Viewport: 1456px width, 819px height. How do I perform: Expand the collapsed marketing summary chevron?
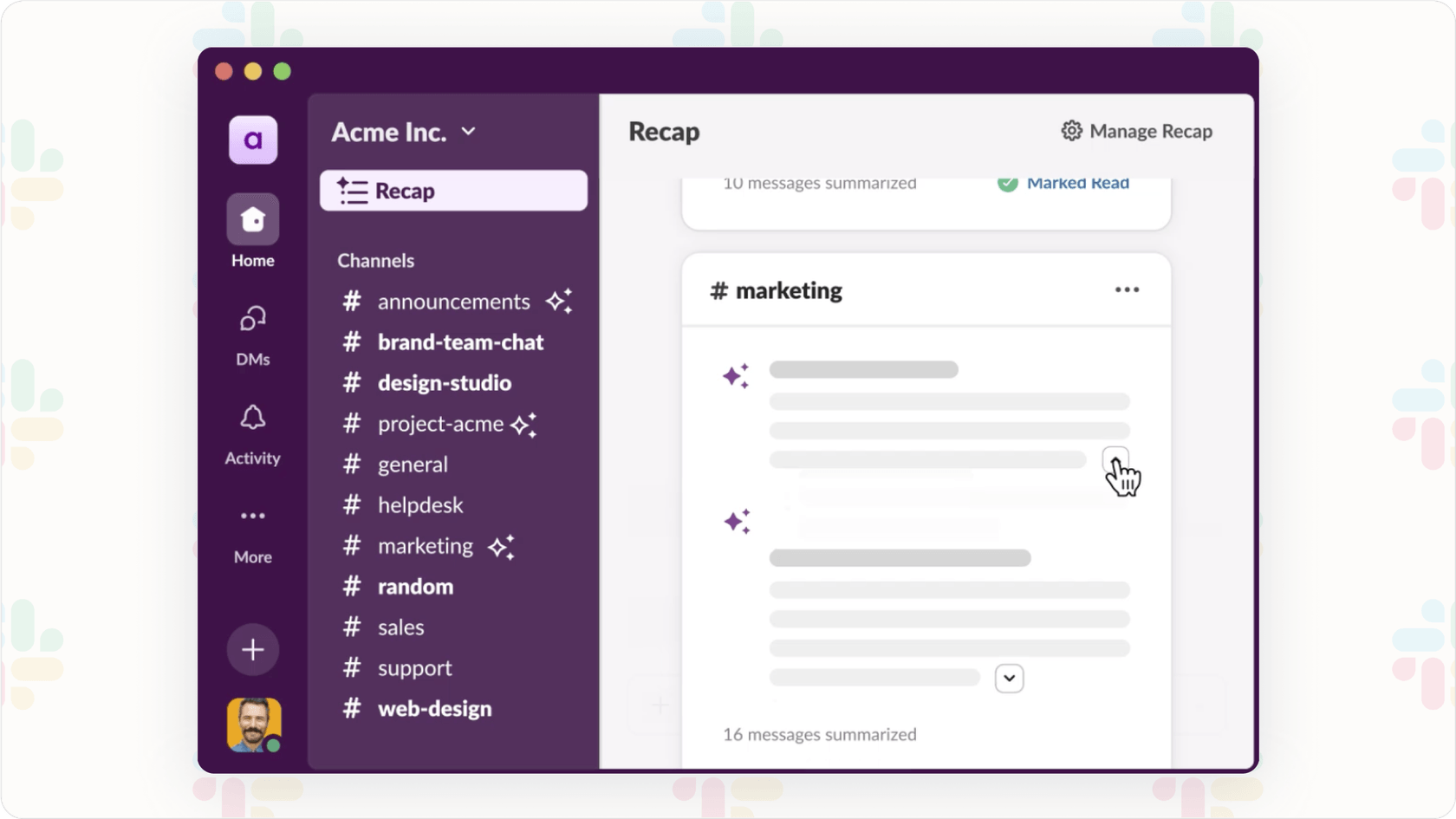[x=1009, y=678]
